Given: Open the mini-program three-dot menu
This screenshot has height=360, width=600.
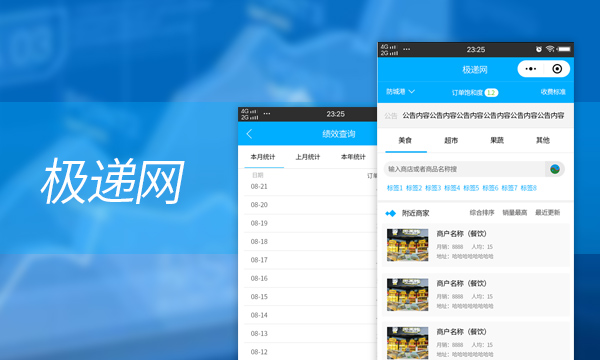Looking at the screenshot, I should (x=531, y=69).
